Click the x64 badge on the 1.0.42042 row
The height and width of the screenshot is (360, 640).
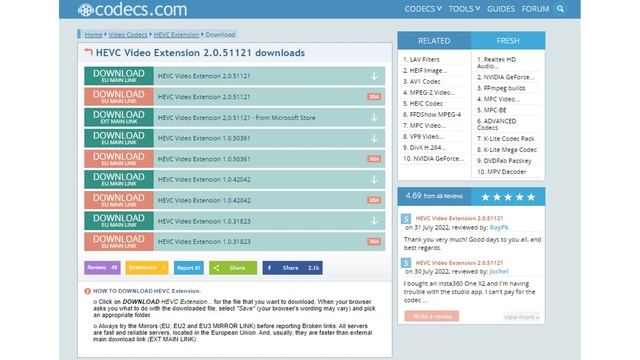374,200
